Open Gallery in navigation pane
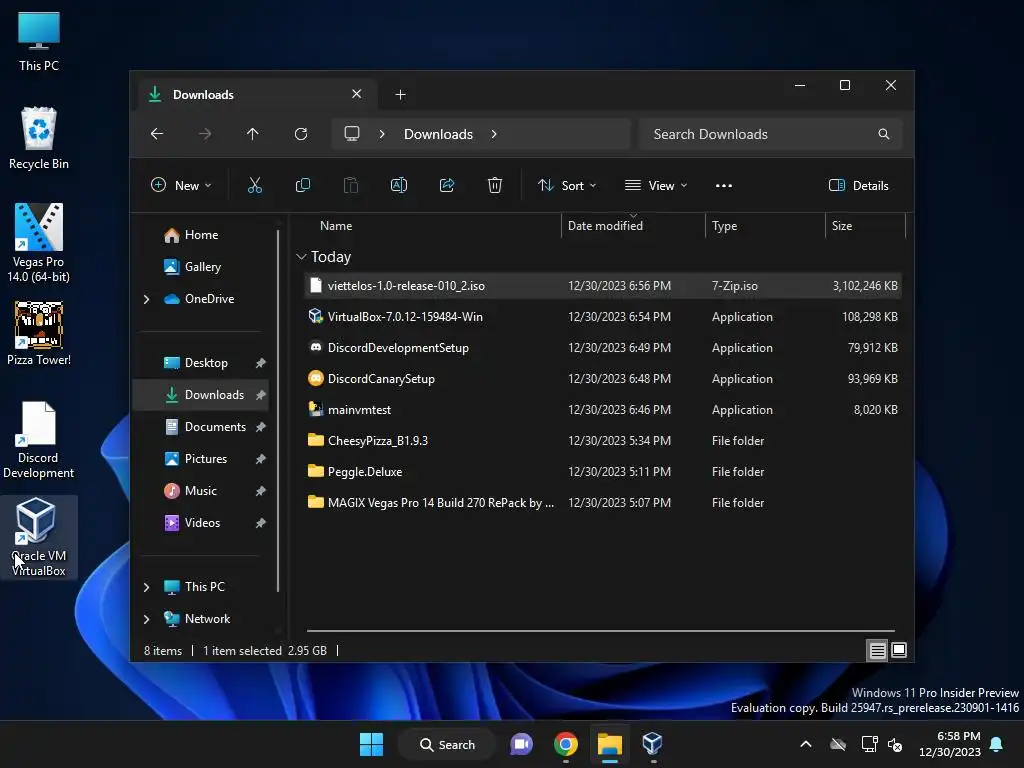 (x=202, y=266)
